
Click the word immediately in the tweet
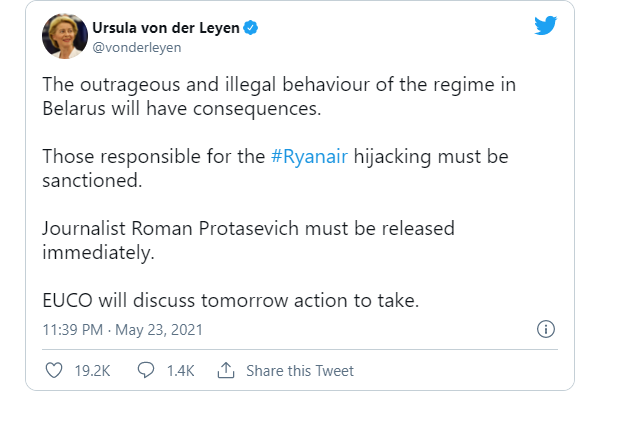96,255
